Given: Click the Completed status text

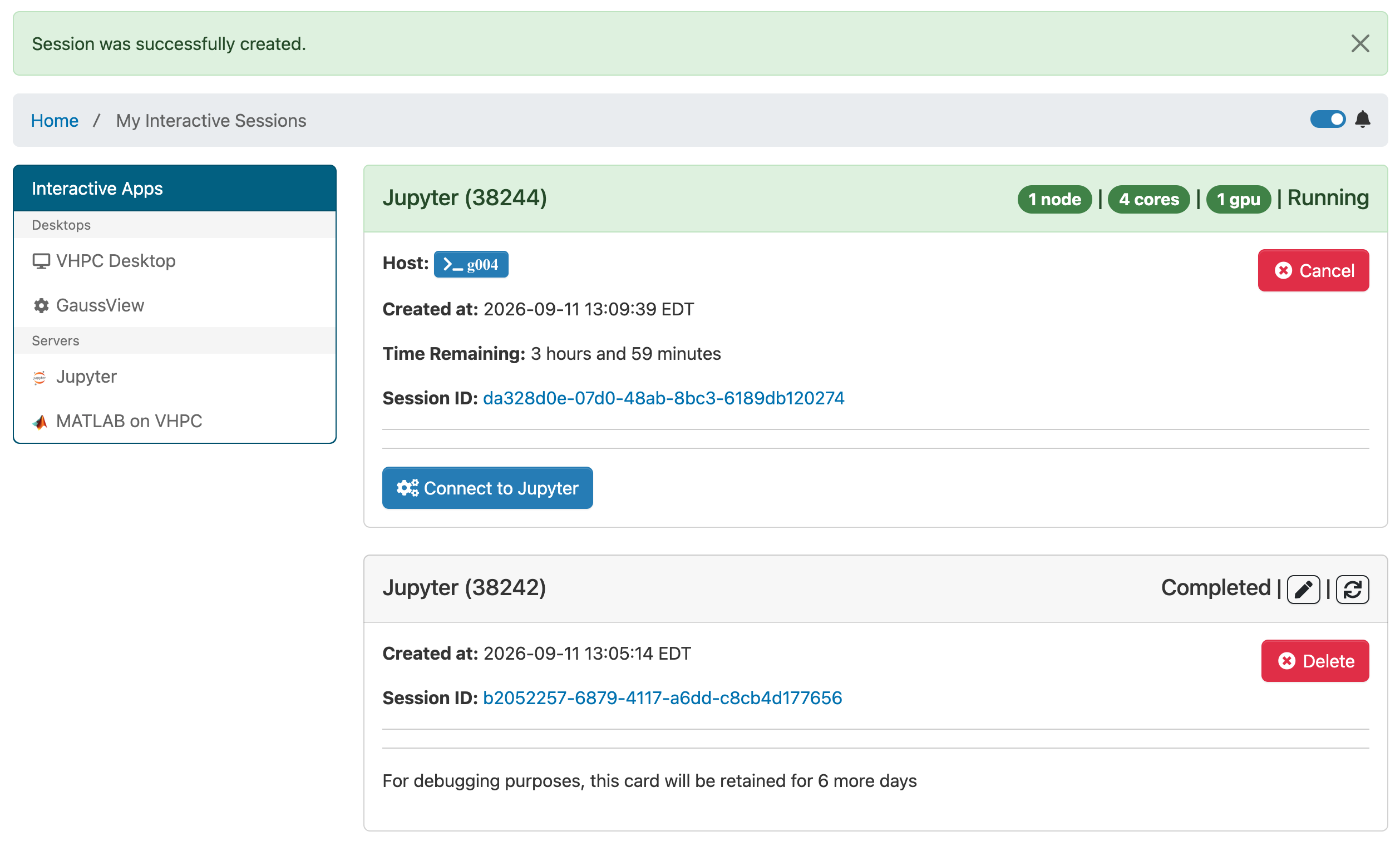Looking at the screenshot, I should click(1215, 588).
